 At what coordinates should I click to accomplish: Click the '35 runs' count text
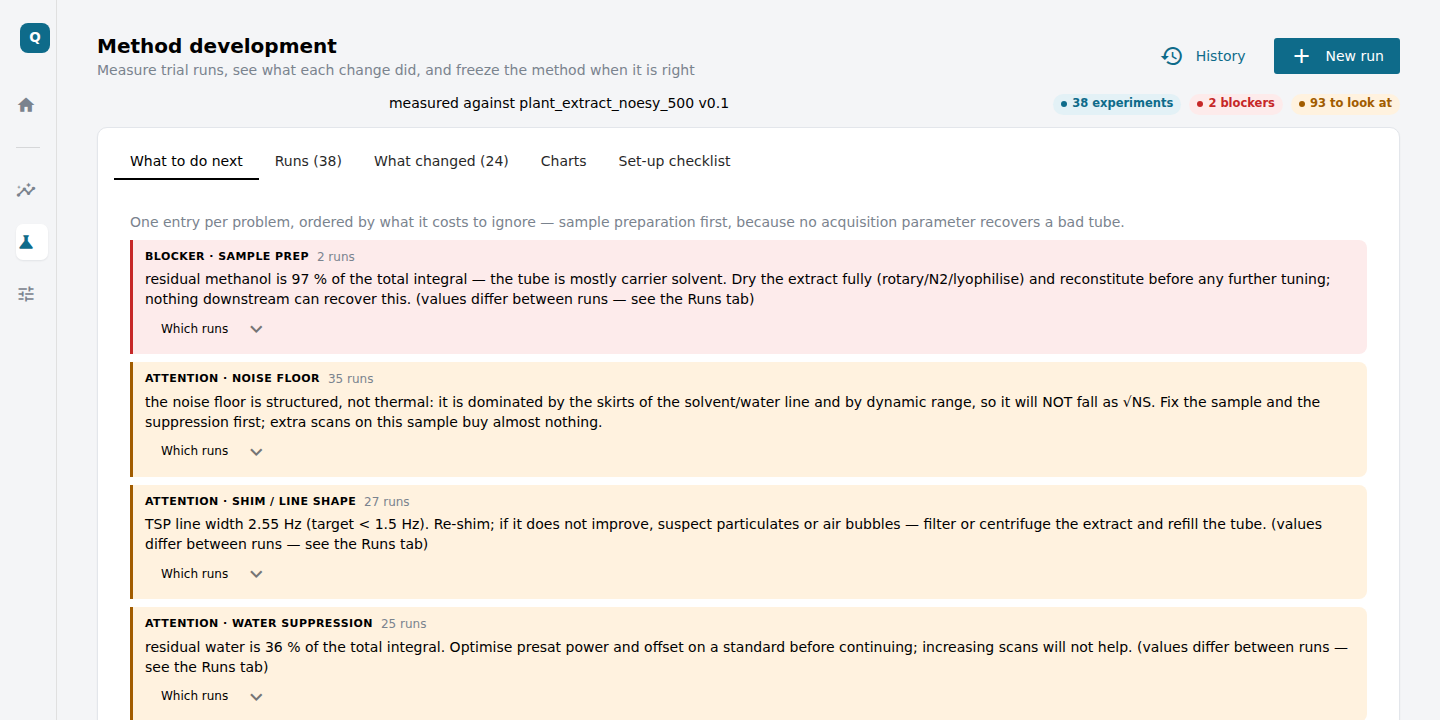click(351, 379)
